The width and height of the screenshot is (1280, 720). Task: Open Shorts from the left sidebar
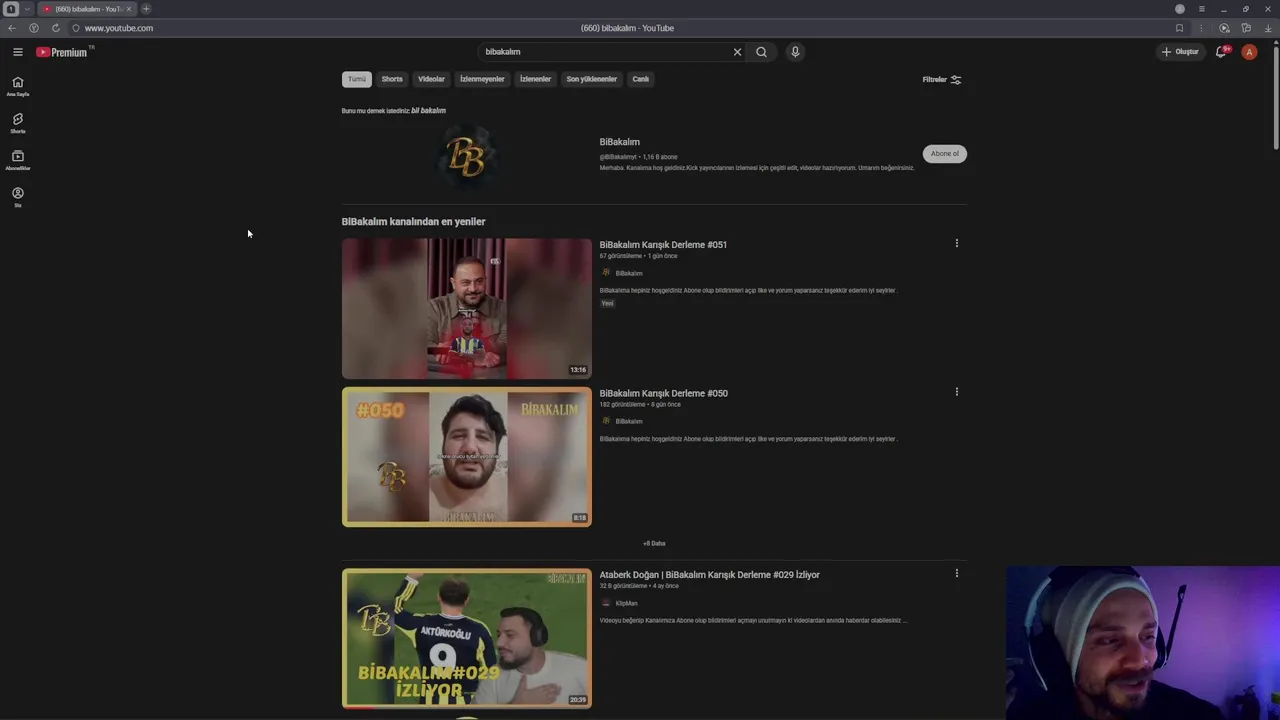click(x=17, y=124)
